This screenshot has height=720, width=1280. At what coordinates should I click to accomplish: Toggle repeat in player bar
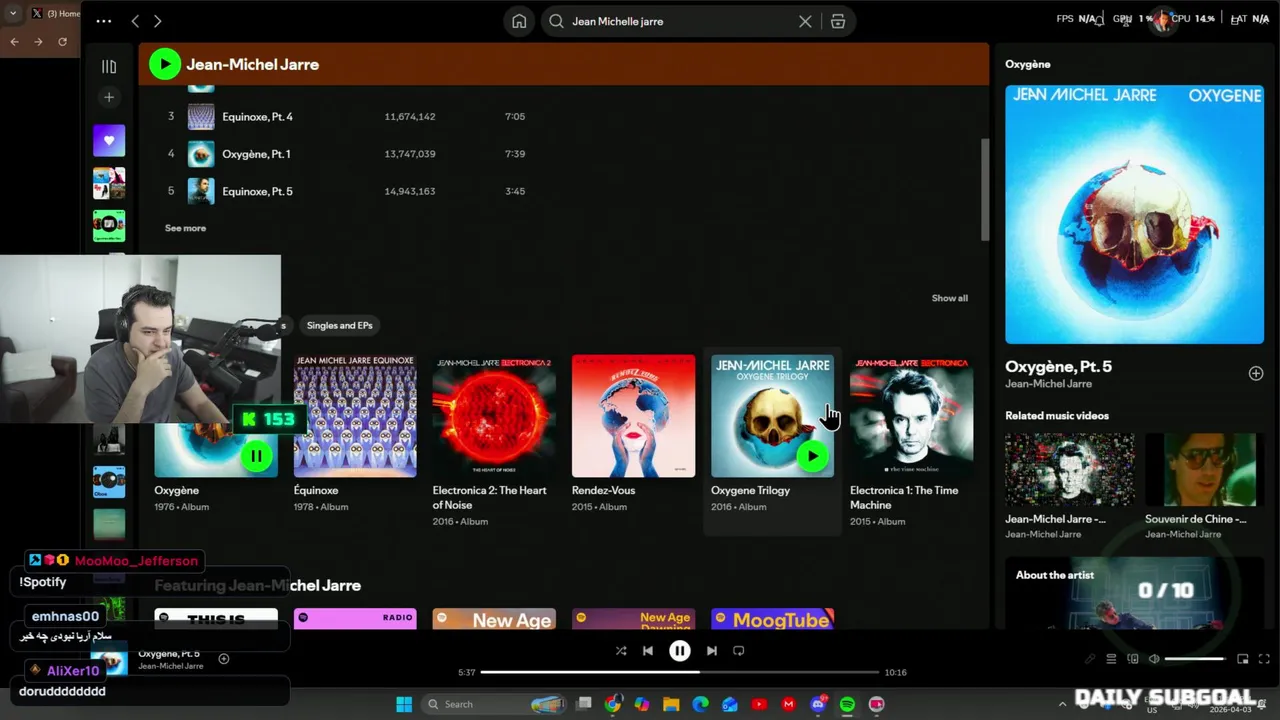point(739,651)
